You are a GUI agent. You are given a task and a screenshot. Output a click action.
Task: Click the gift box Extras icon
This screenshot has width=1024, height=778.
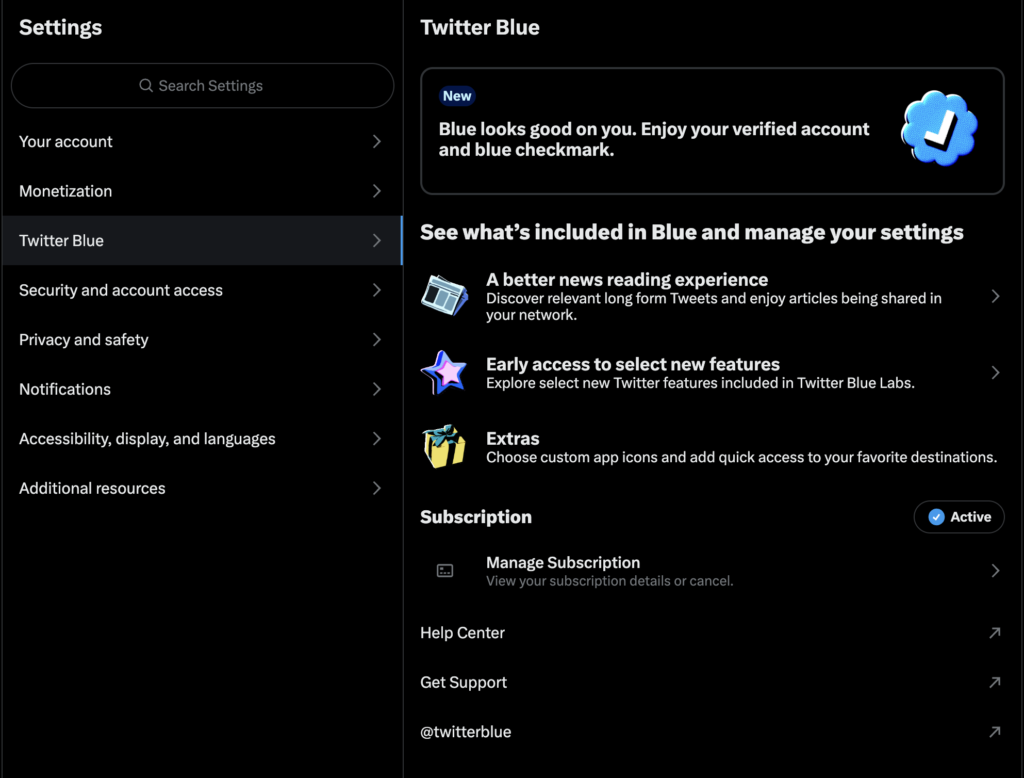(443, 447)
